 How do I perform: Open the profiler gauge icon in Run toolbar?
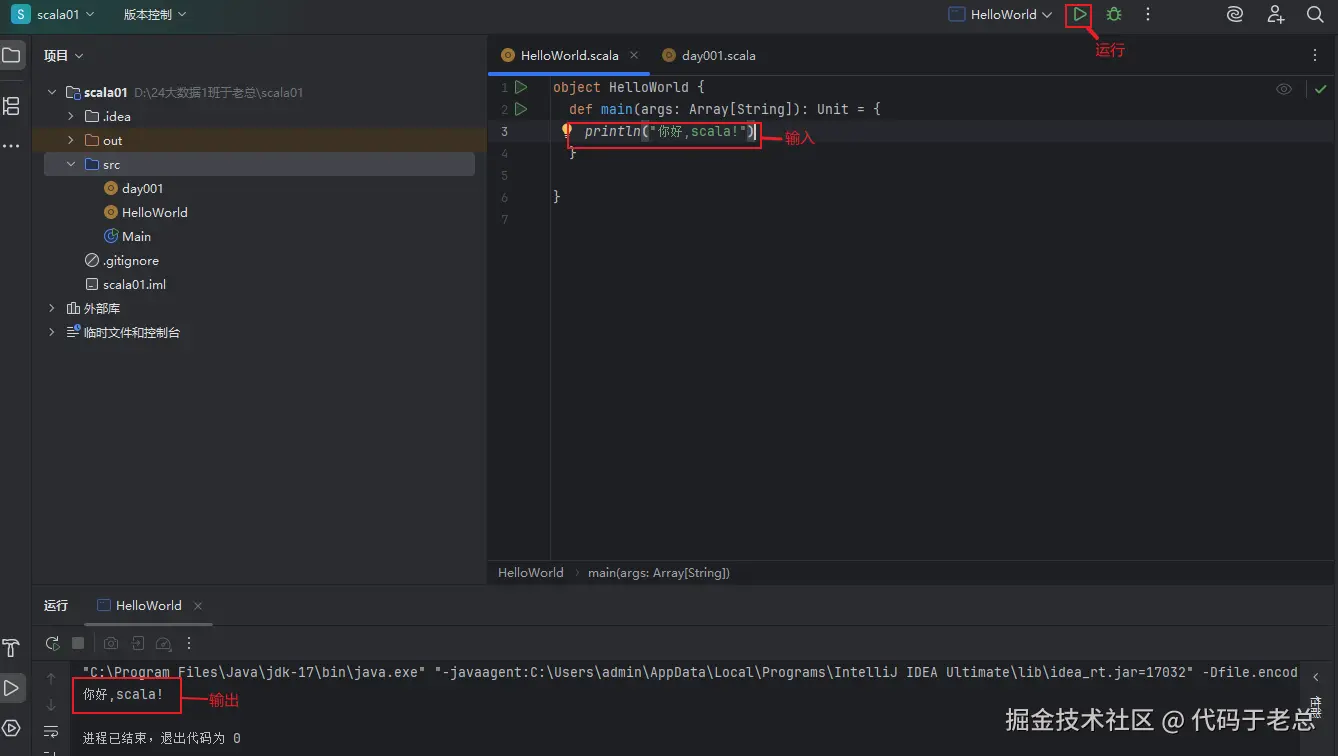pos(163,644)
